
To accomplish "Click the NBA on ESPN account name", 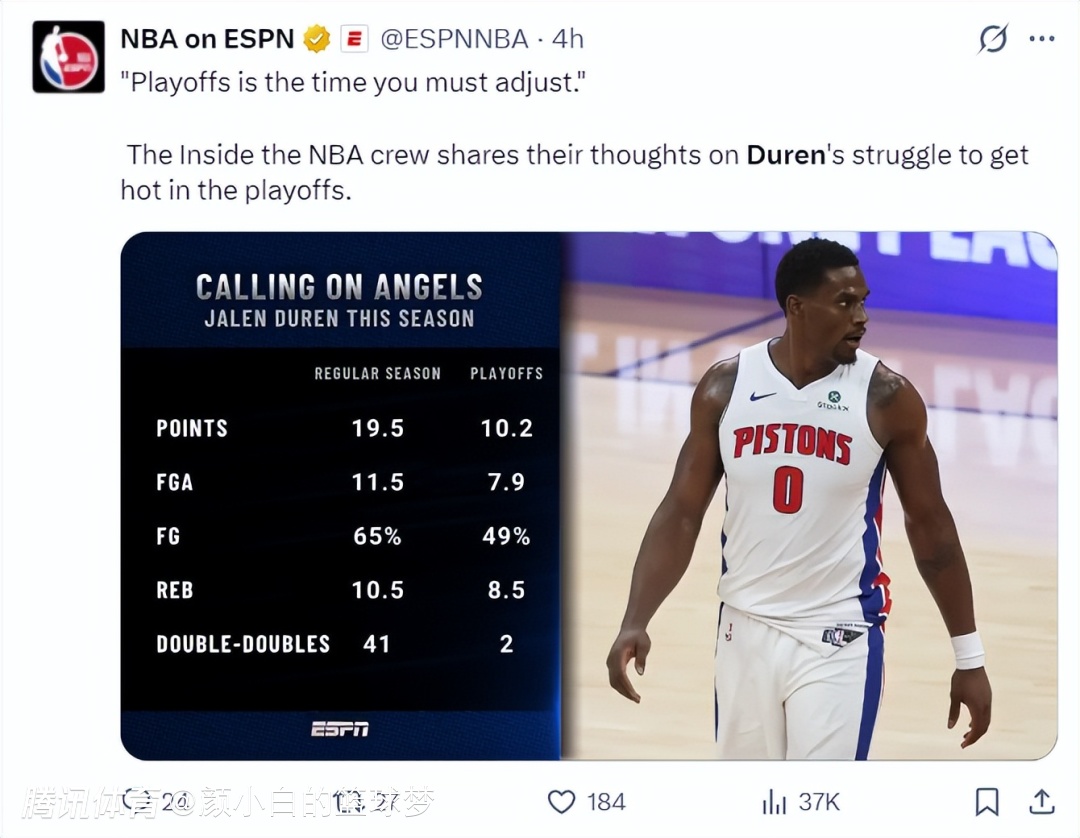I will [x=207, y=39].
